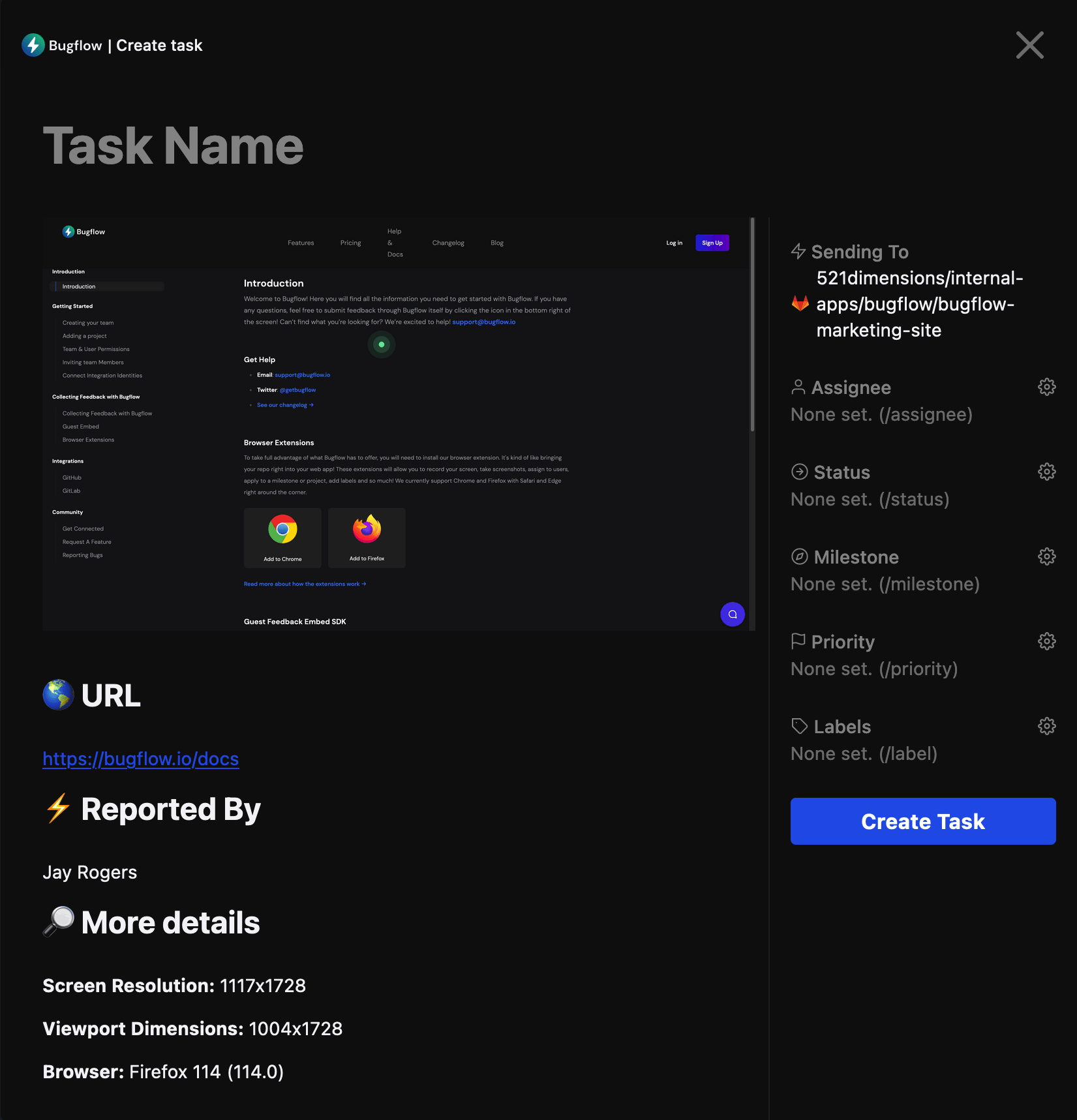Click 'None set. (/priority)' text
1077x1120 pixels.
point(874,669)
